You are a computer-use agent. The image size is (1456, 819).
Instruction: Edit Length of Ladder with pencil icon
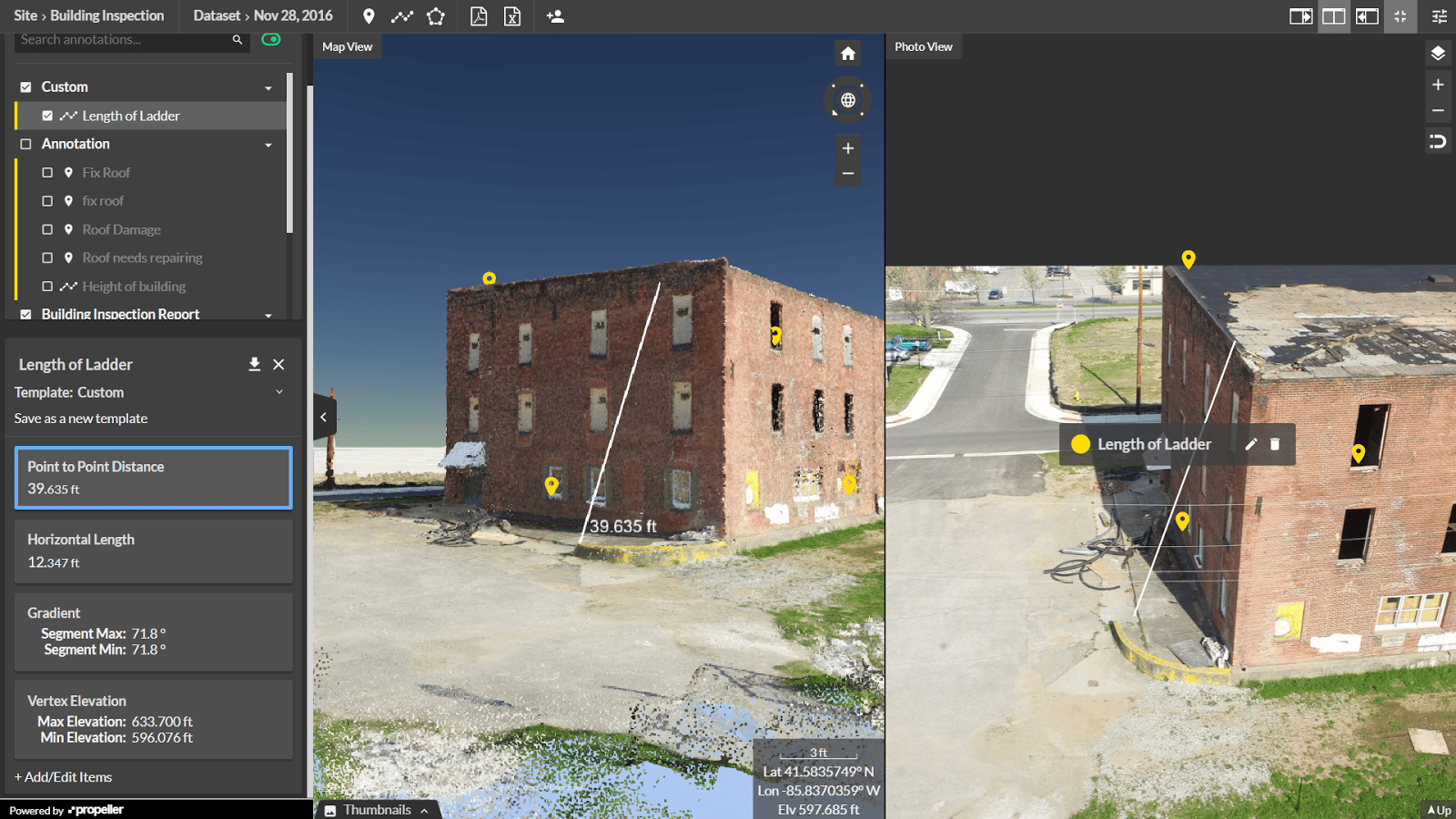[1251, 444]
